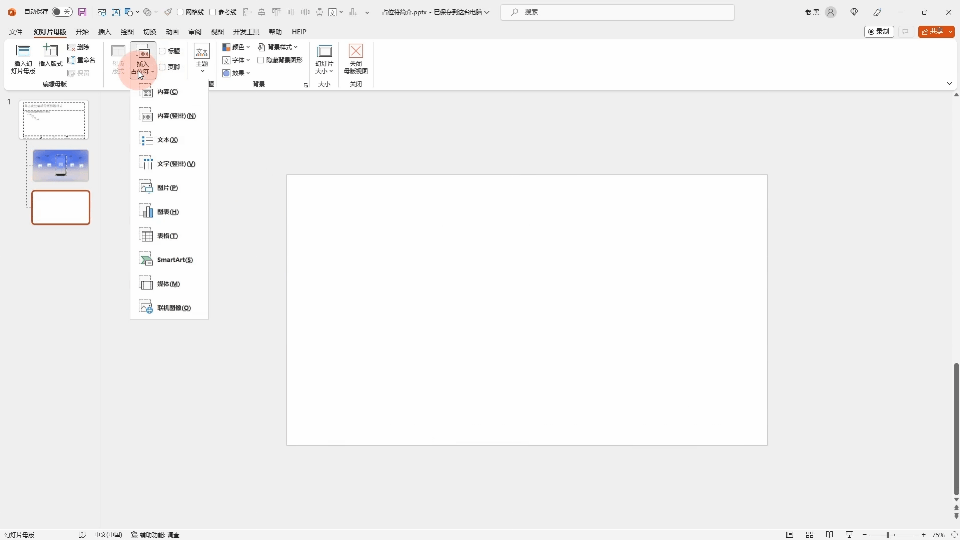Click the Save icon in title bar

coord(82,12)
